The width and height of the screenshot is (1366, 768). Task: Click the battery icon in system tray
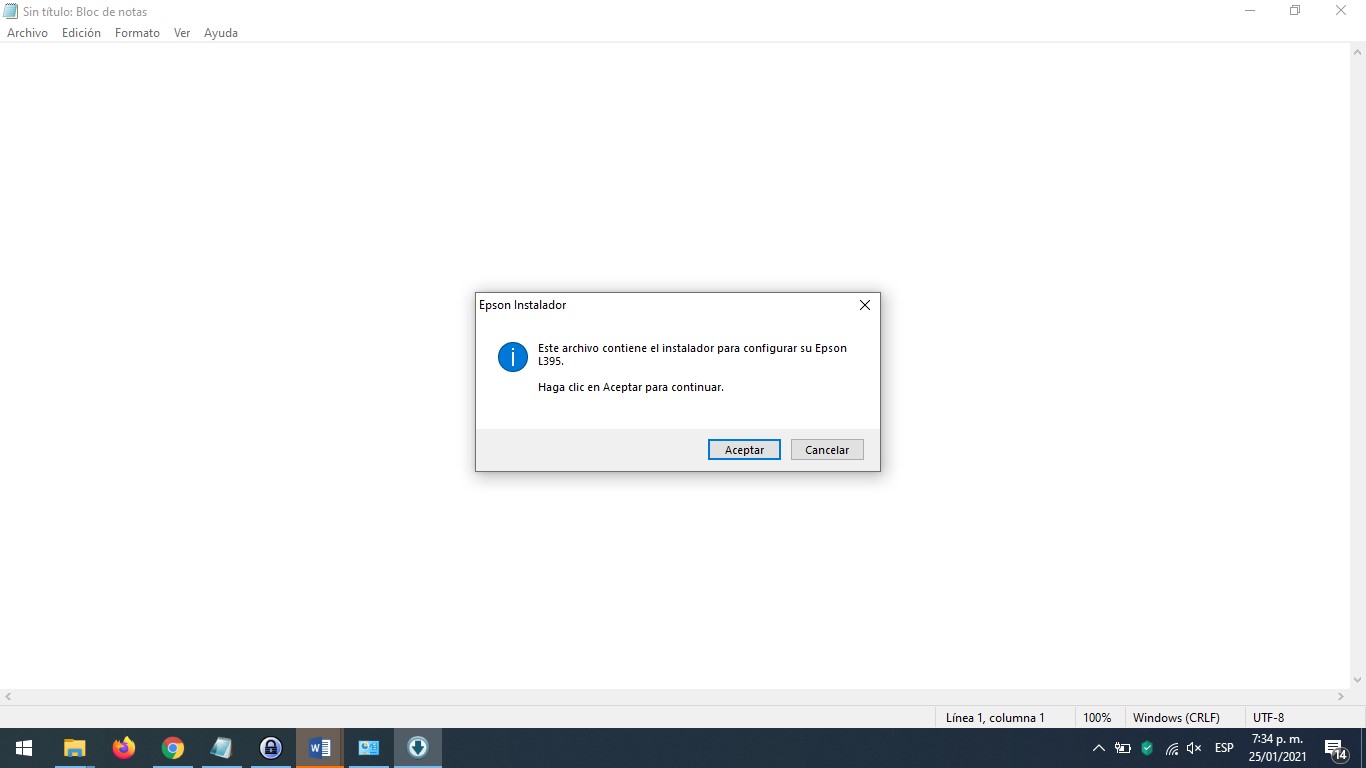[x=1123, y=748]
